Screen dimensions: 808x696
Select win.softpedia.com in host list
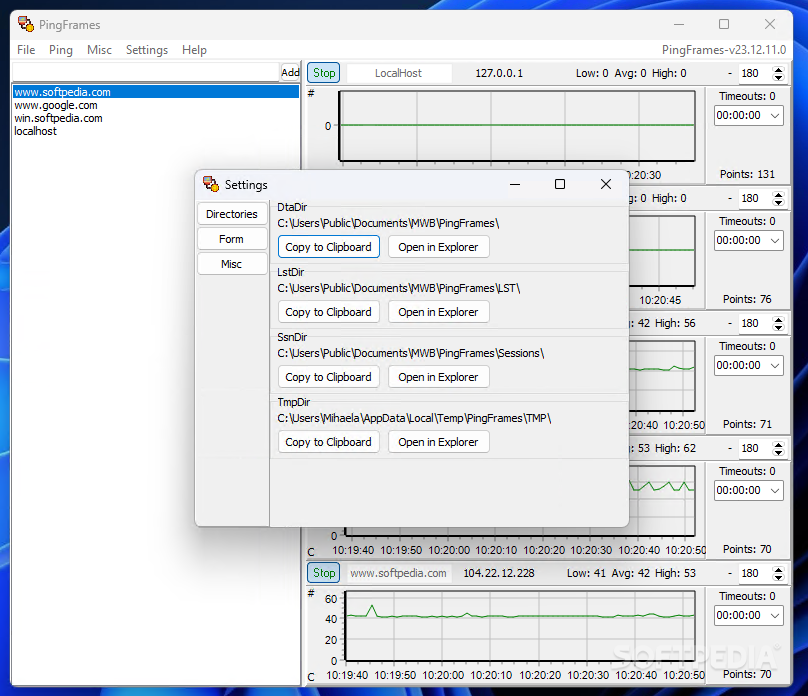[155, 118]
